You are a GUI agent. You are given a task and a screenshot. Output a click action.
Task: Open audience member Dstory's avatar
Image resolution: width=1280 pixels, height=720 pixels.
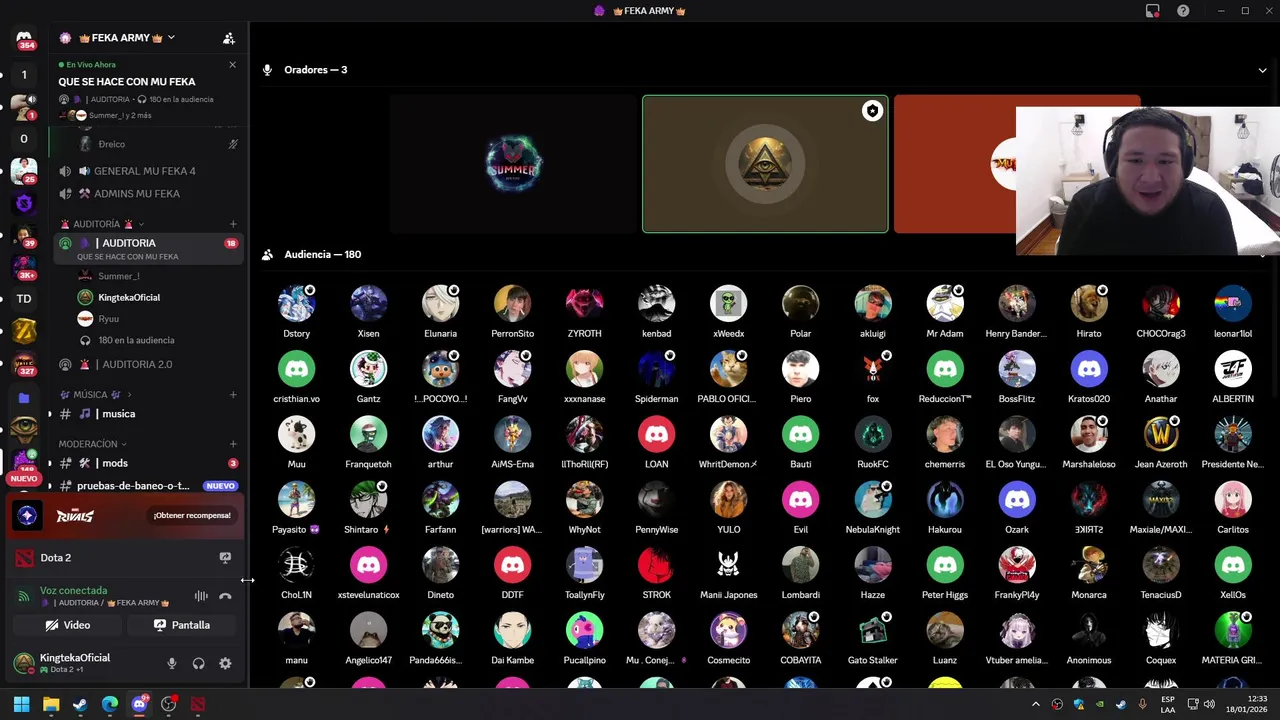(x=296, y=304)
